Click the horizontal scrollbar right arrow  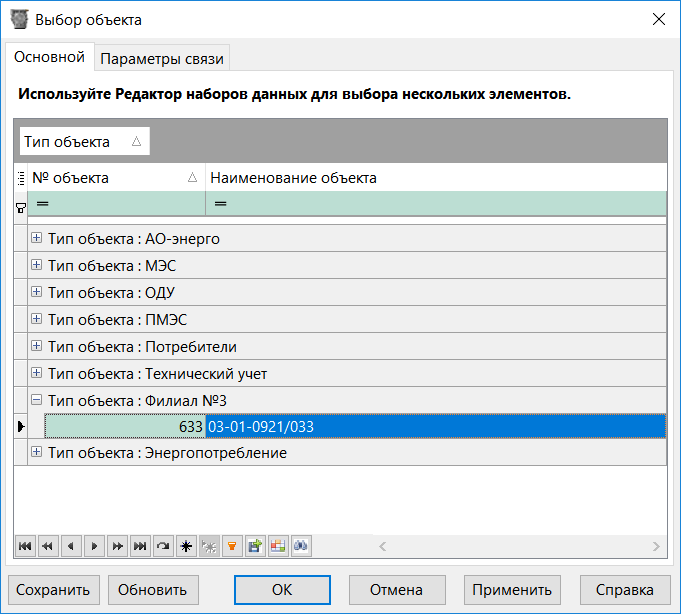point(655,546)
